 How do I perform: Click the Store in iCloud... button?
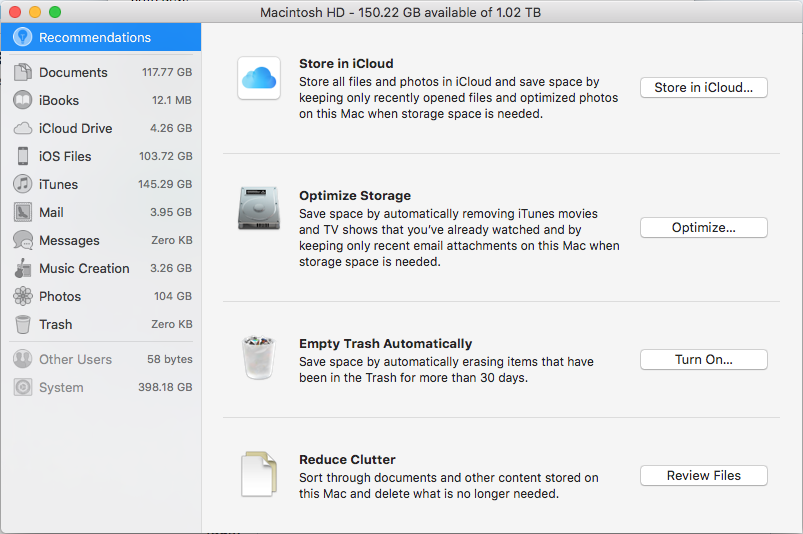click(704, 88)
